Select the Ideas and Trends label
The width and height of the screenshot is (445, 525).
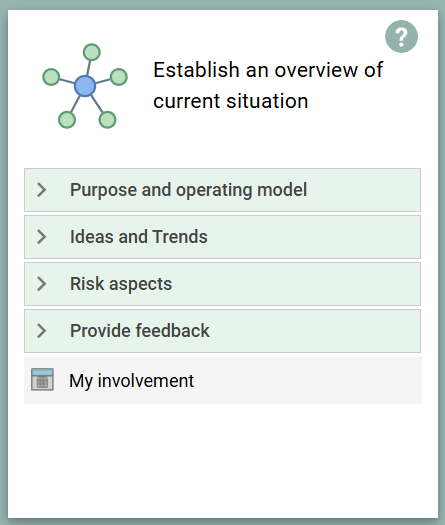click(139, 237)
